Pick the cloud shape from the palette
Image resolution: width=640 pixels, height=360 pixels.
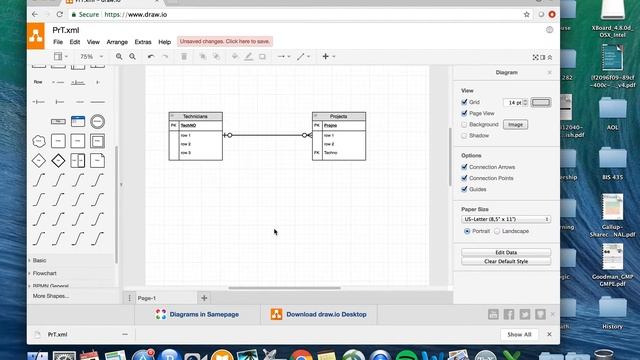39,141
